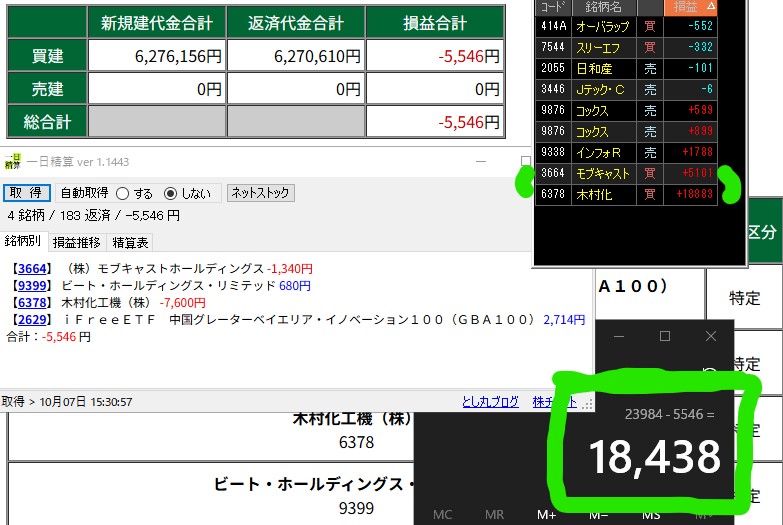Select the する auto-fetch radio button
Viewport: 783px width, 525px height.
[123, 193]
